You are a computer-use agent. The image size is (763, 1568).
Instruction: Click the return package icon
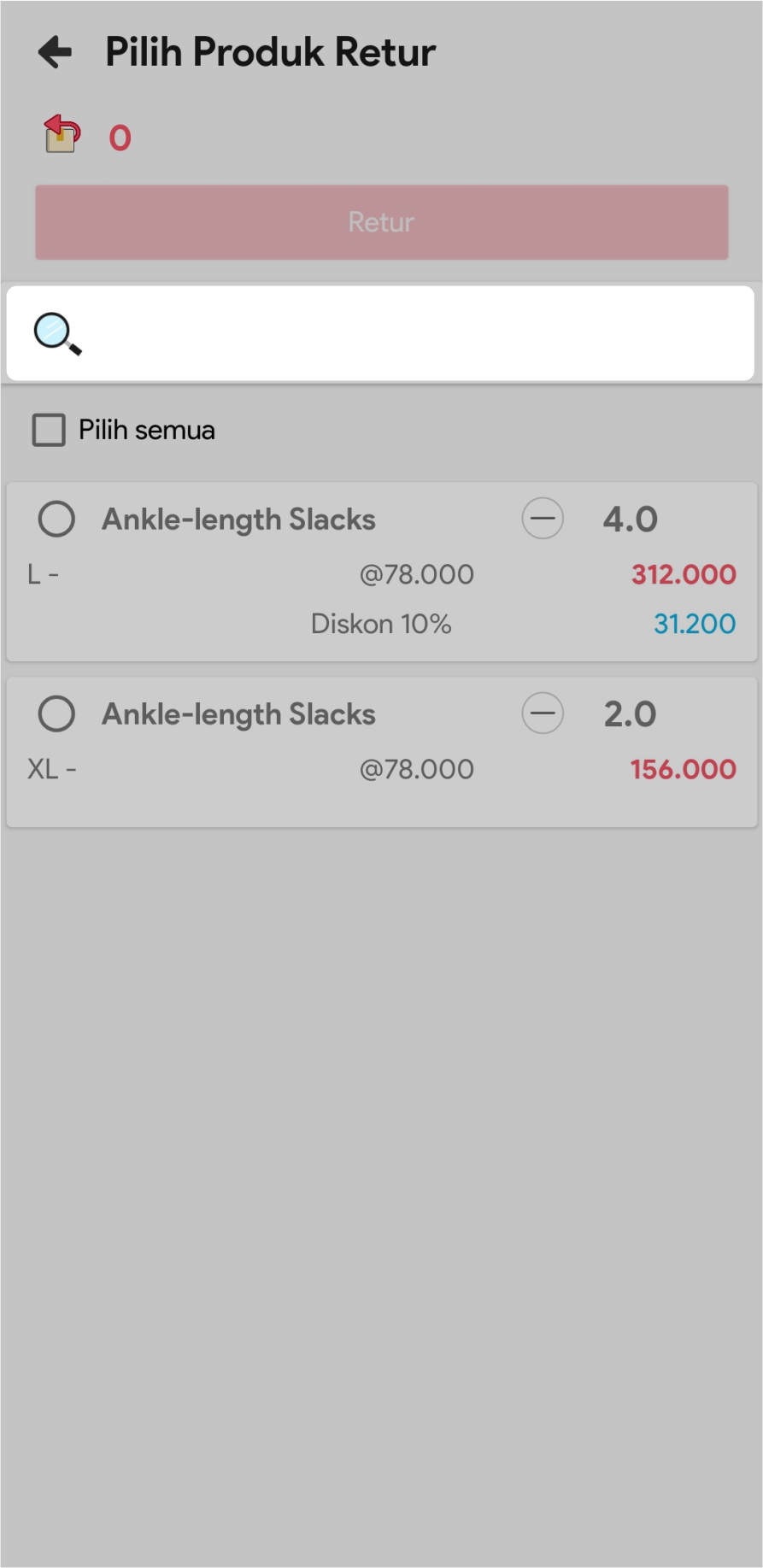[x=62, y=134]
